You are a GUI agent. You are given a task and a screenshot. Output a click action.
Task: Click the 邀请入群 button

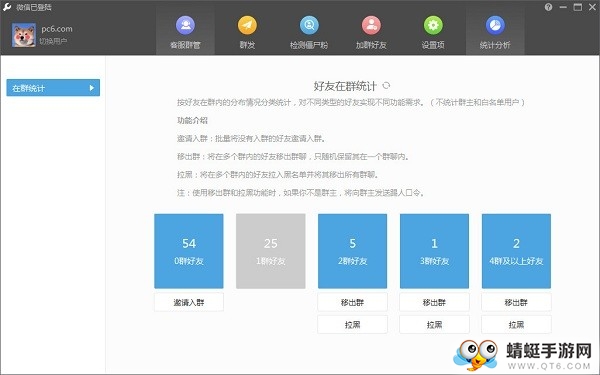click(x=189, y=302)
